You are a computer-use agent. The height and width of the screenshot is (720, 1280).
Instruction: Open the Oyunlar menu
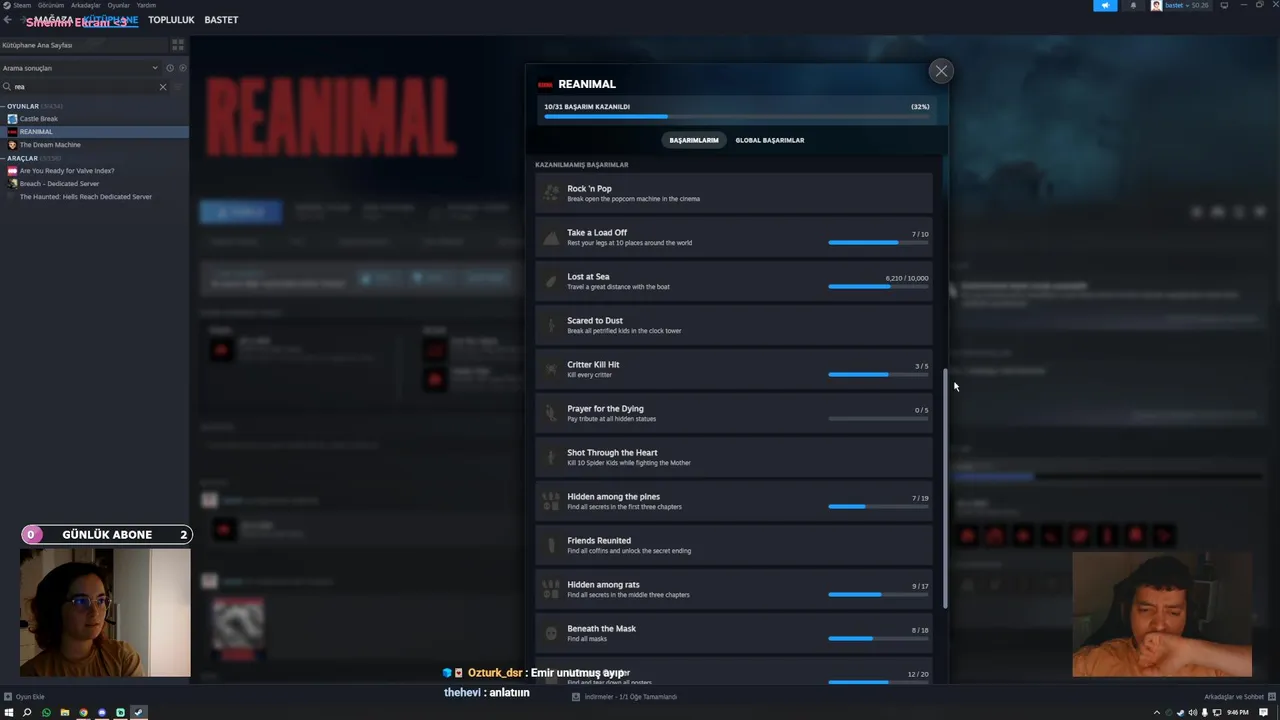[x=119, y=5]
